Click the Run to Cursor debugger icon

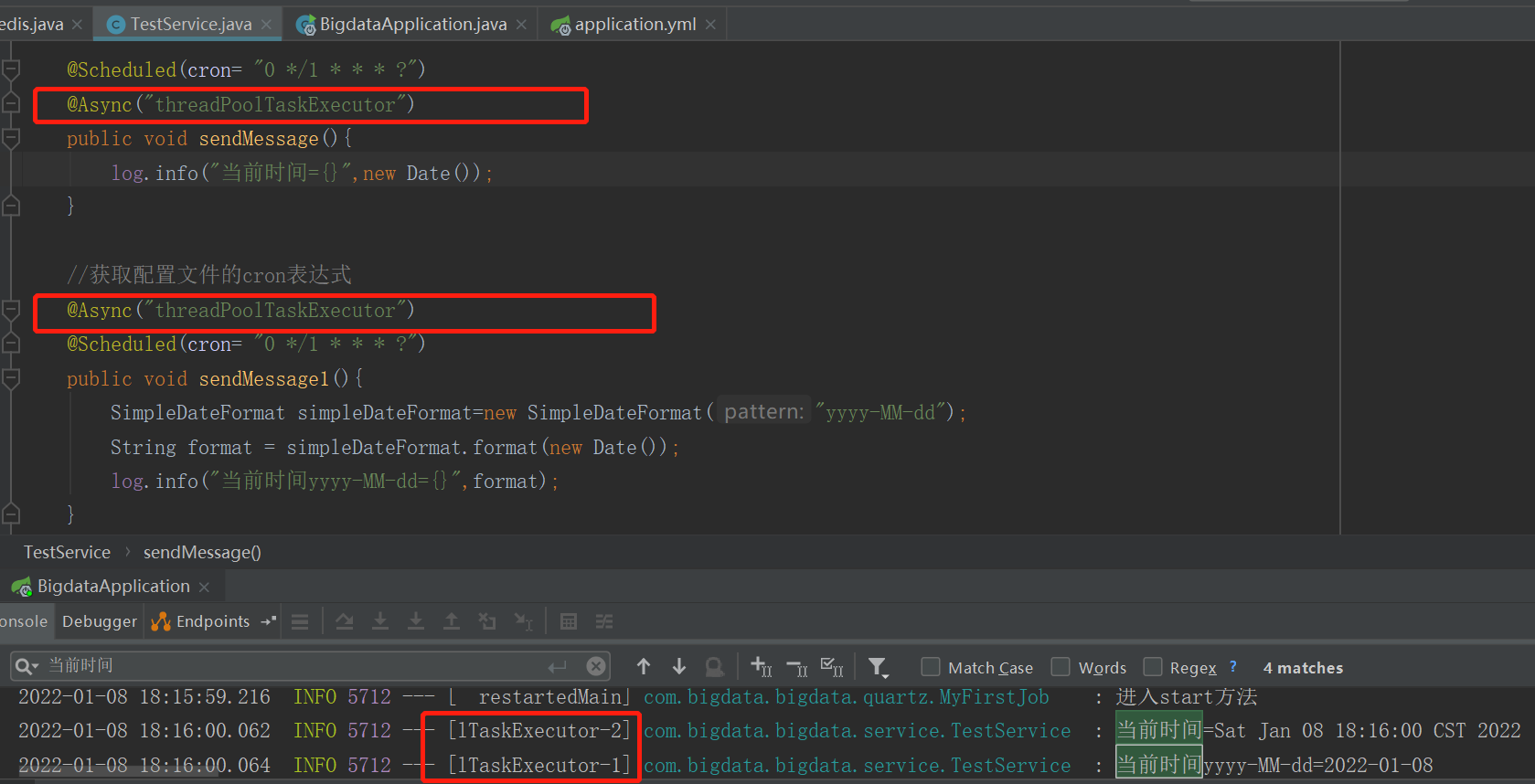click(523, 622)
